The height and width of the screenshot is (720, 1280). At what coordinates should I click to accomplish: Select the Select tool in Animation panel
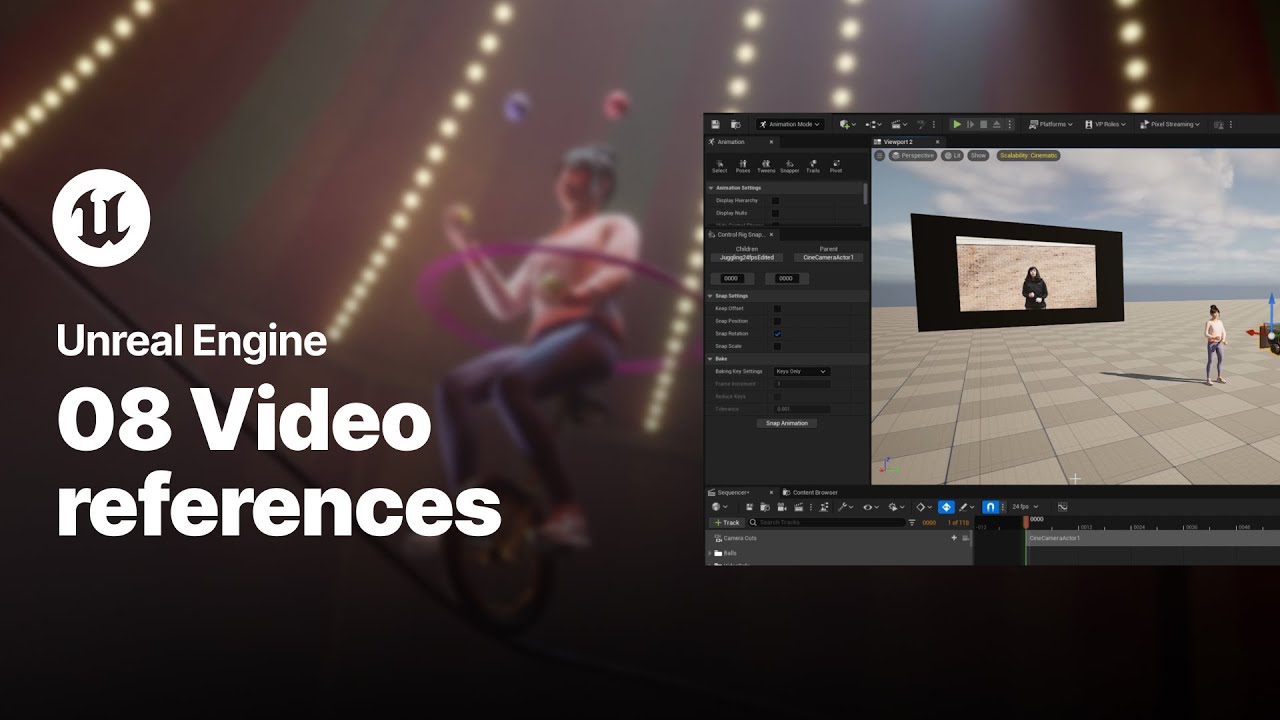(x=719, y=166)
